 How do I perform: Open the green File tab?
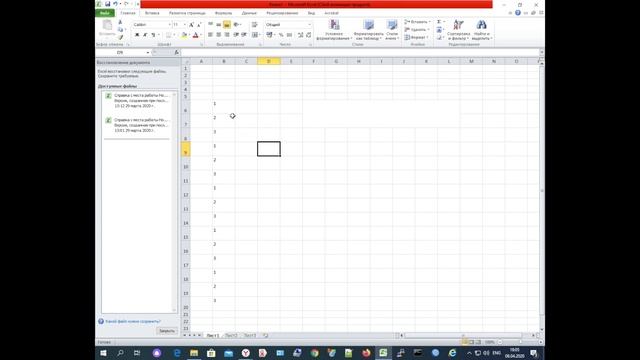(x=105, y=13)
